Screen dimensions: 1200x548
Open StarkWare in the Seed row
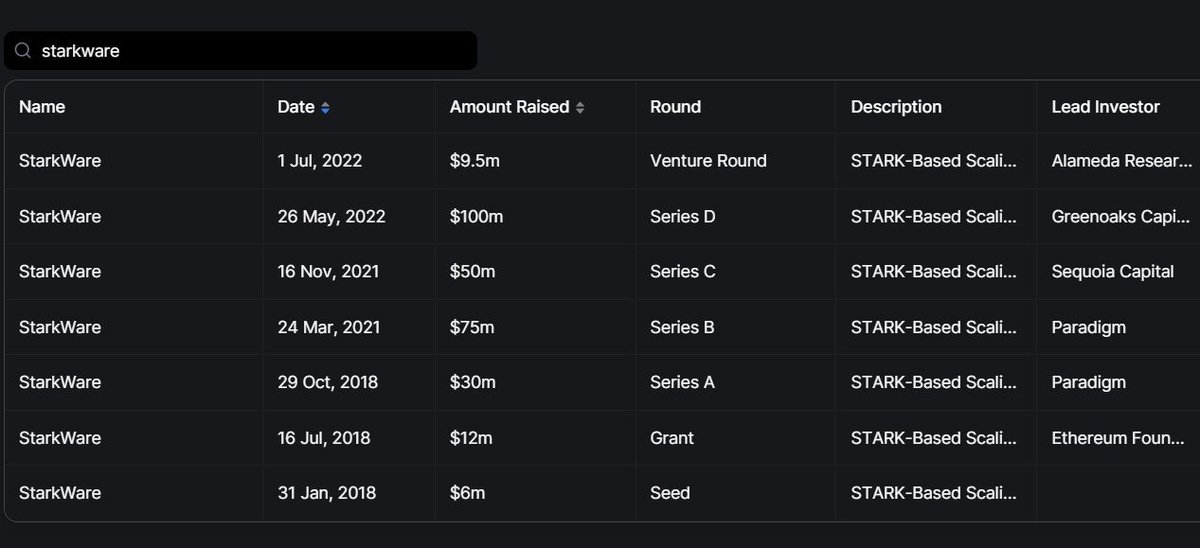click(60, 493)
